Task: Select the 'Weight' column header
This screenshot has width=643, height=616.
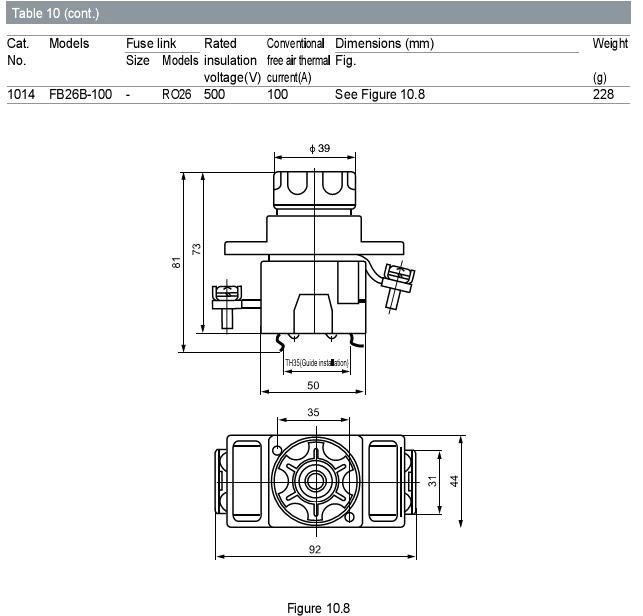Action: pos(610,43)
